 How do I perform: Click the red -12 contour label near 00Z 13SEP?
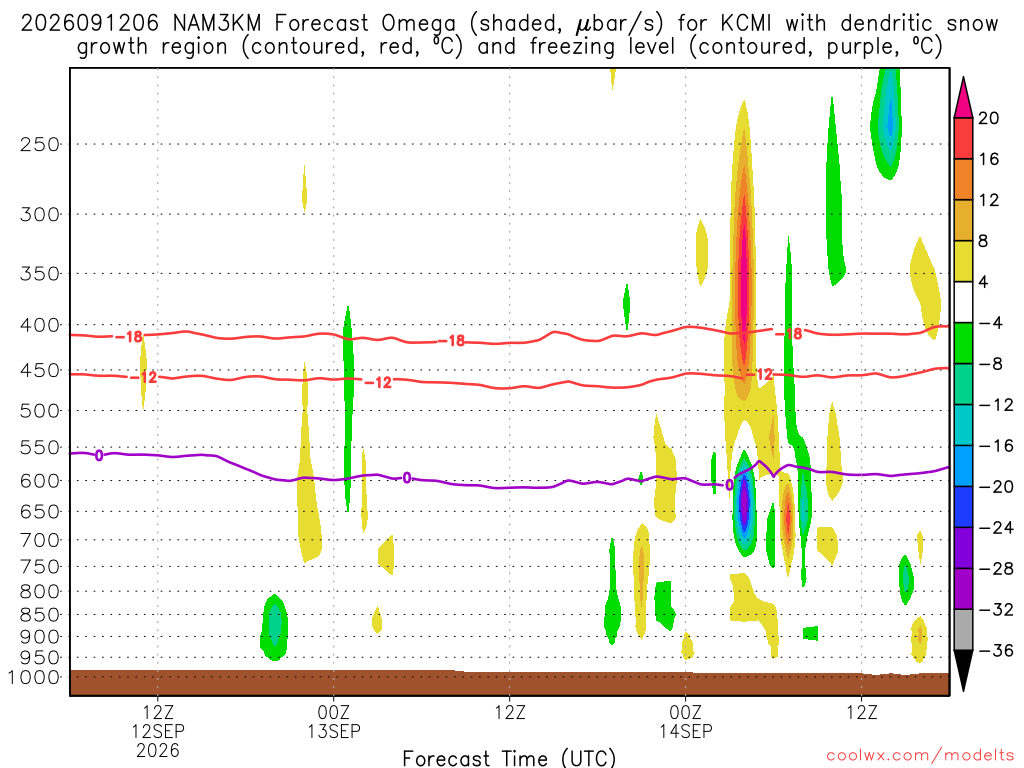(x=378, y=383)
